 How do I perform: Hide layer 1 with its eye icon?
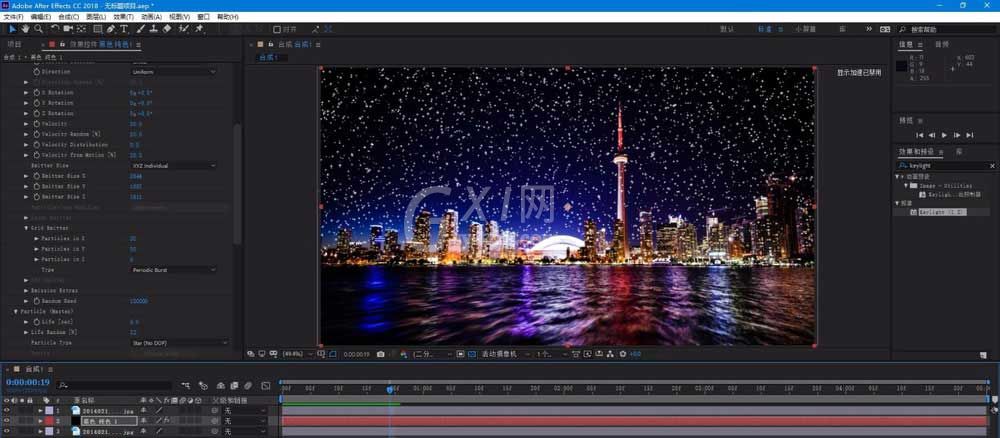click(x=7, y=411)
